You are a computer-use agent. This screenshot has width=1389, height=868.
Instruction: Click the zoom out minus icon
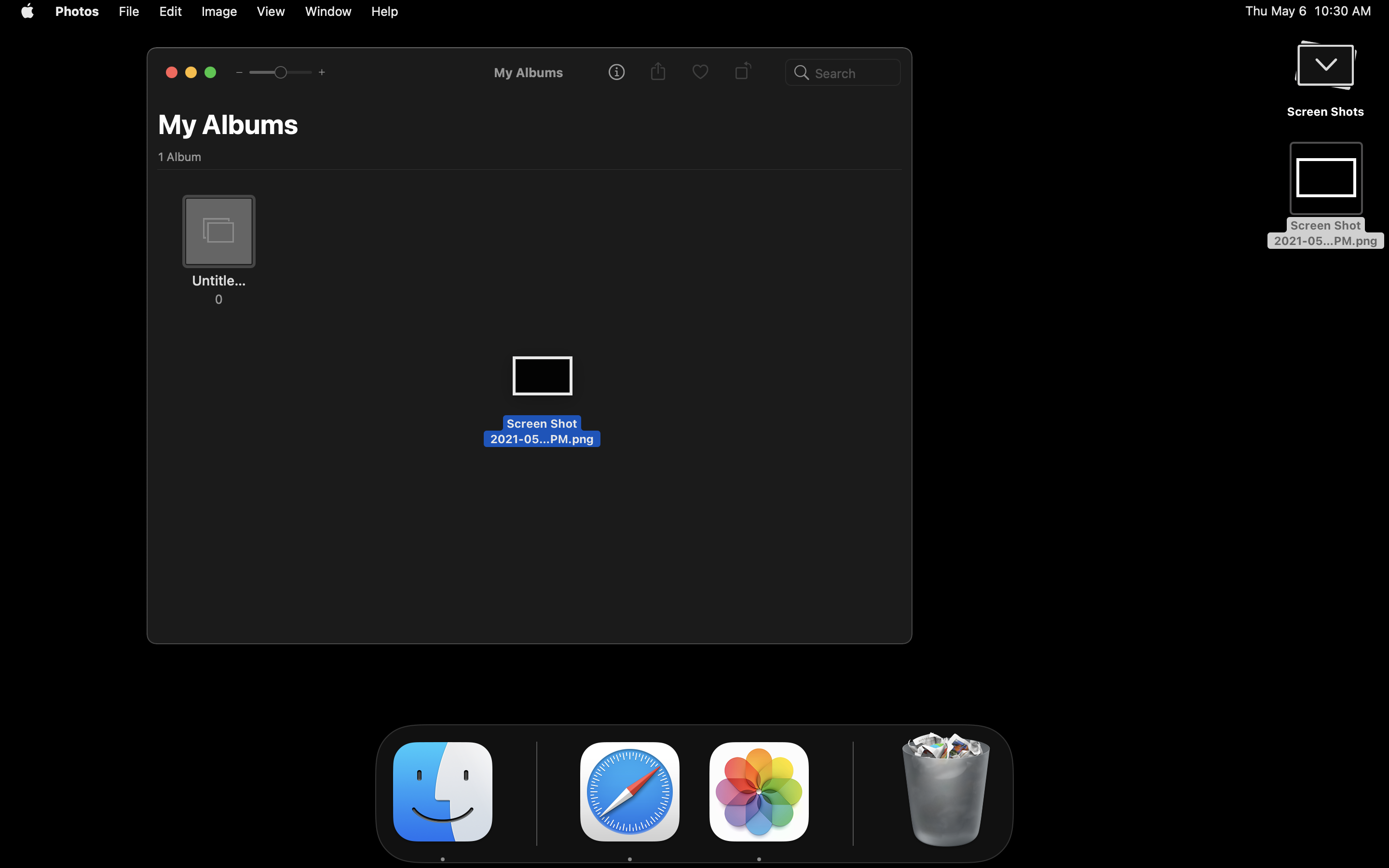pyautogui.click(x=239, y=72)
